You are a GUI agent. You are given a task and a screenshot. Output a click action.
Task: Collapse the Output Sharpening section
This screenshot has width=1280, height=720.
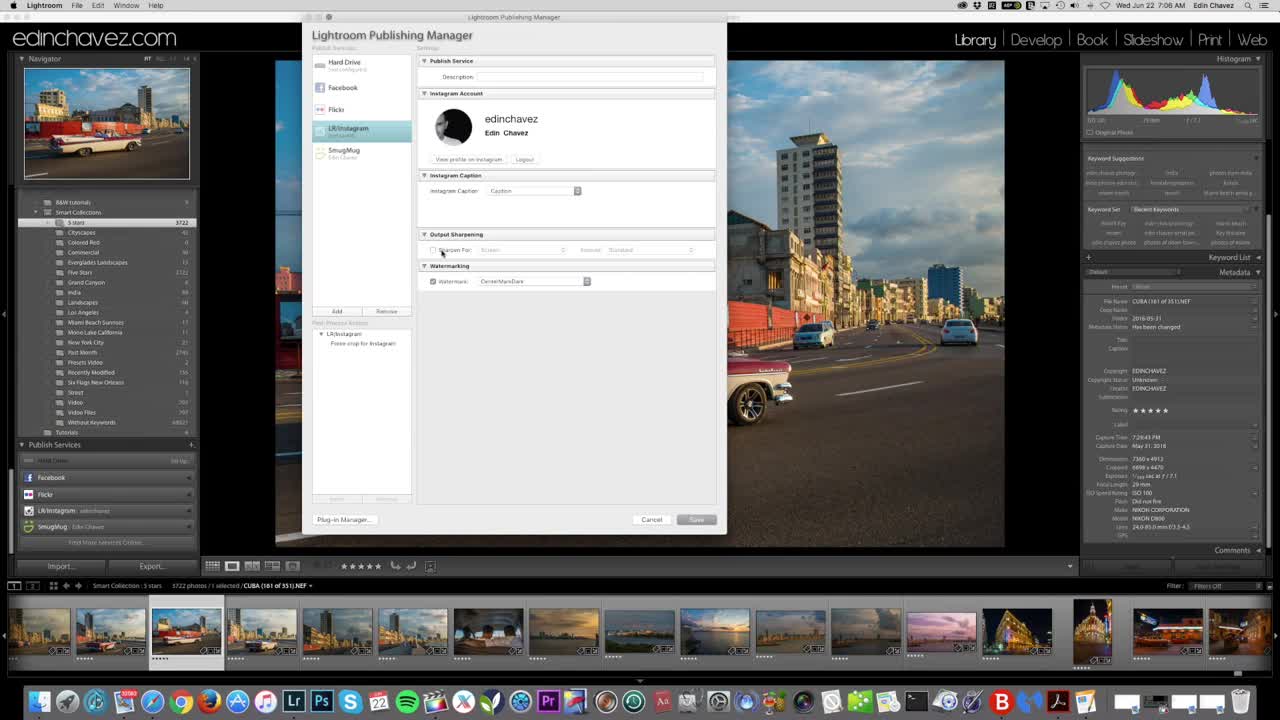pos(424,235)
